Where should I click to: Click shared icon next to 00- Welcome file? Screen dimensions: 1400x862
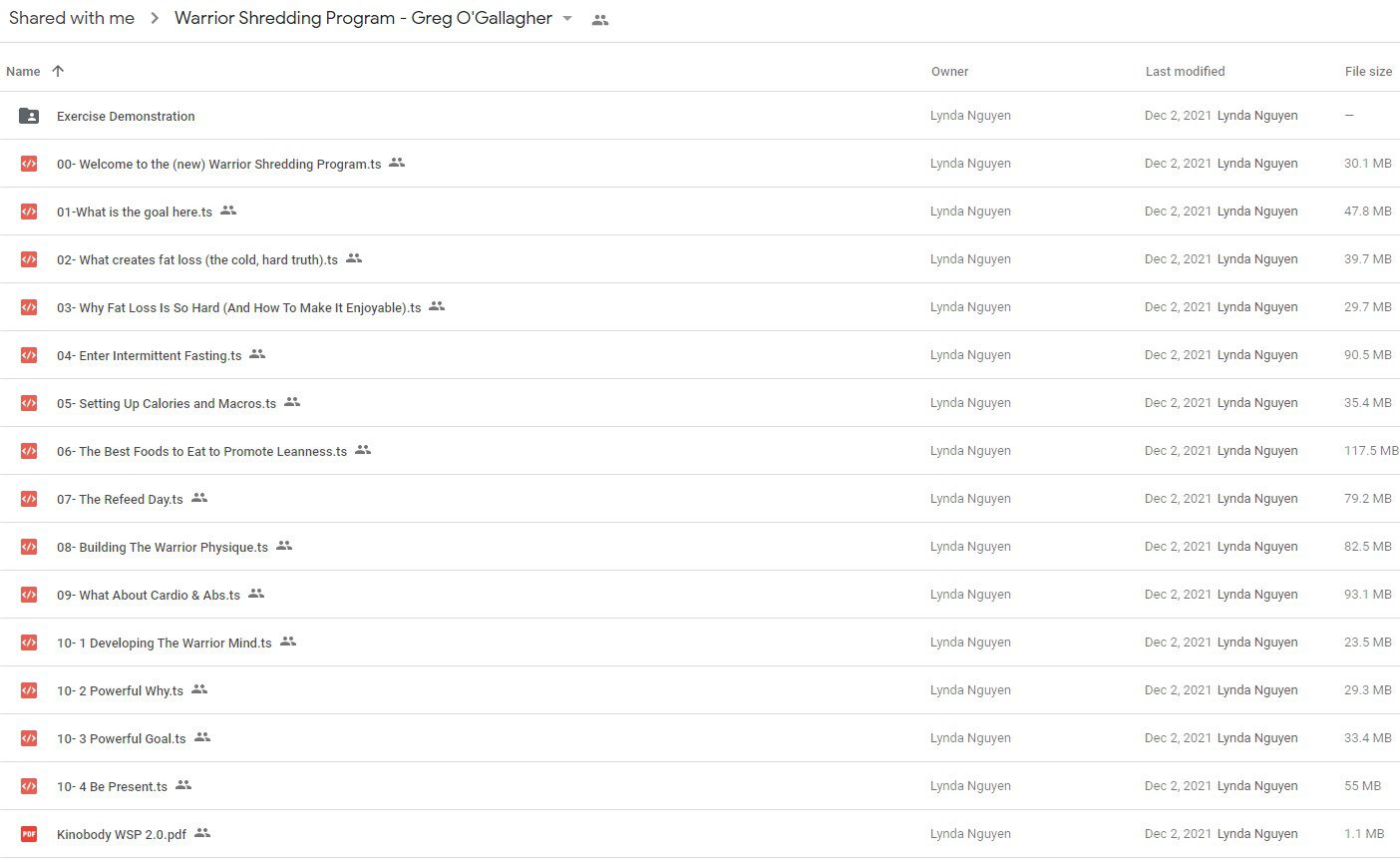397,163
